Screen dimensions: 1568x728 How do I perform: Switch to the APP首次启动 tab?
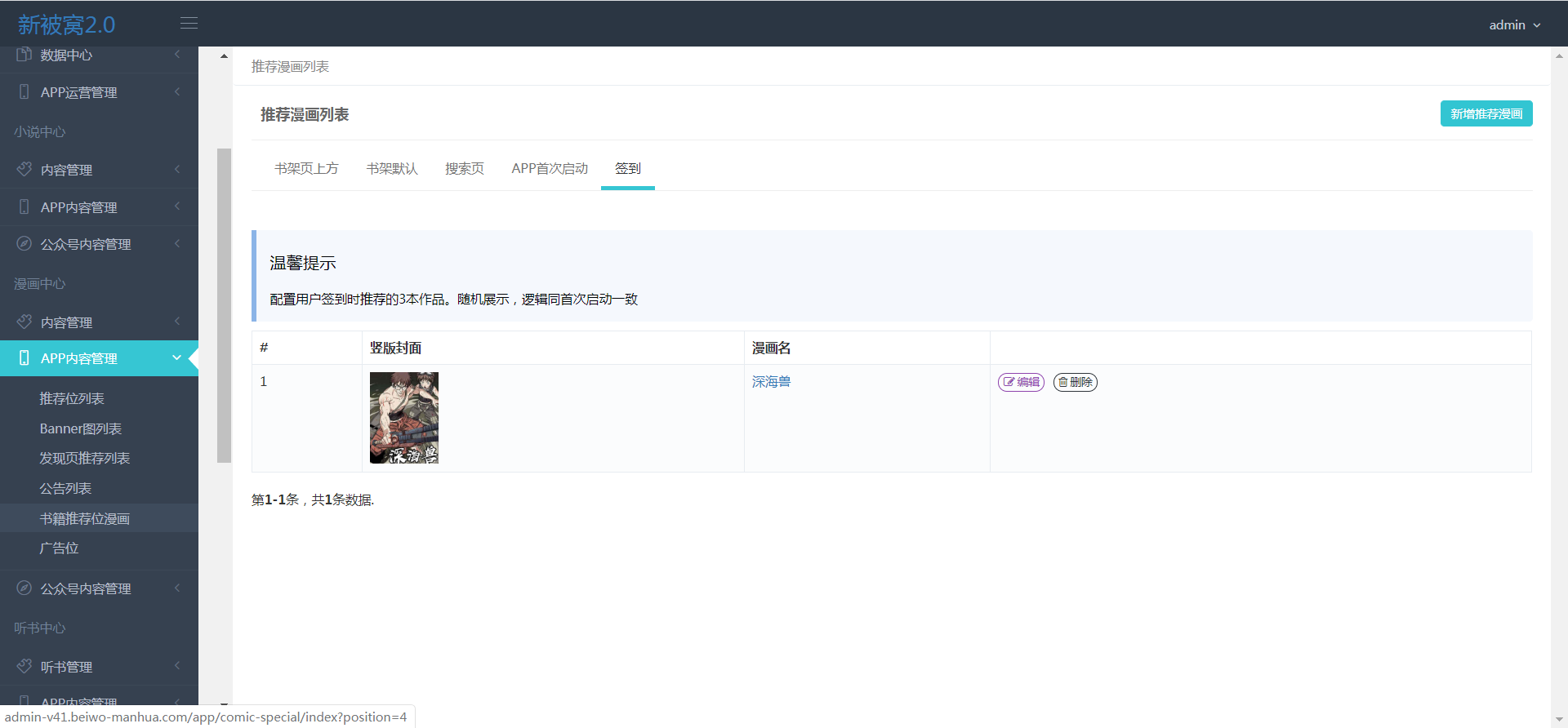tap(550, 169)
